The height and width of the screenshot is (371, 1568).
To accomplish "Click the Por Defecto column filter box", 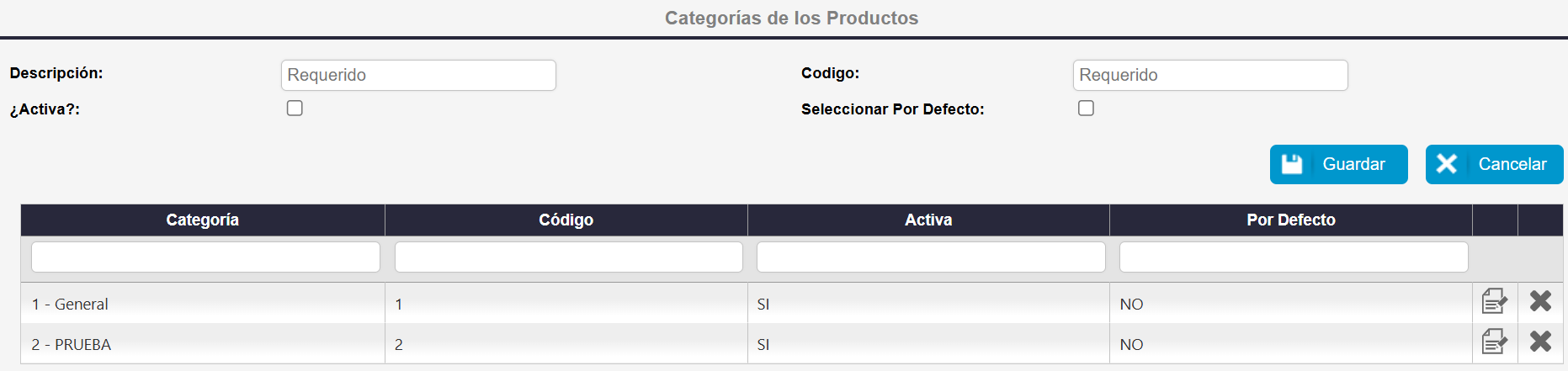I will [x=1293, y=257].
